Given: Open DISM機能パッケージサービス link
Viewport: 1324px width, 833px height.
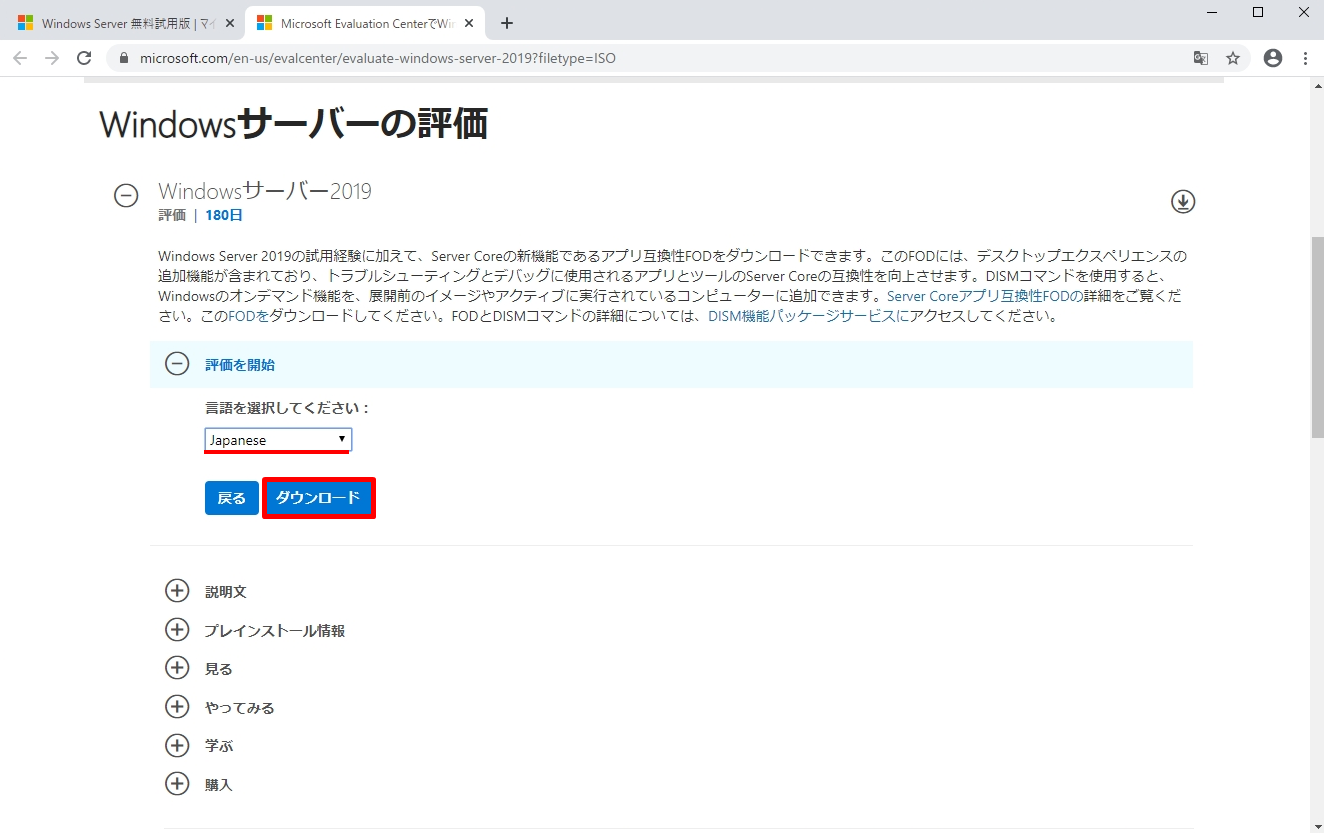Looking at the screenshot, I should point(808,316).
